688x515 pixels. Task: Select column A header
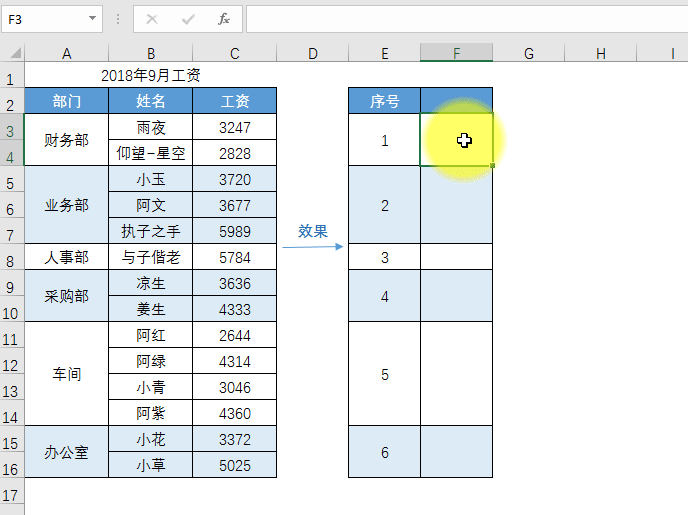click(x=67, y=53)
